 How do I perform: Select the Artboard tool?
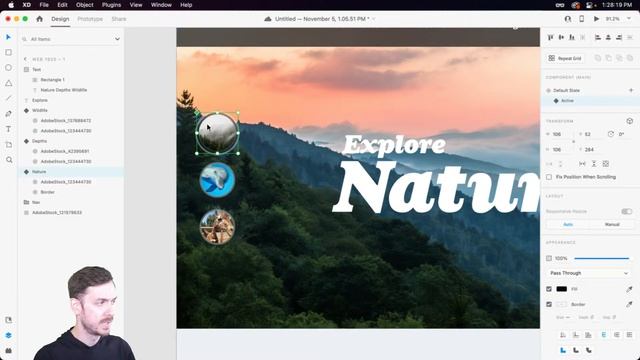pyautogui.click(x=9, y=144)
